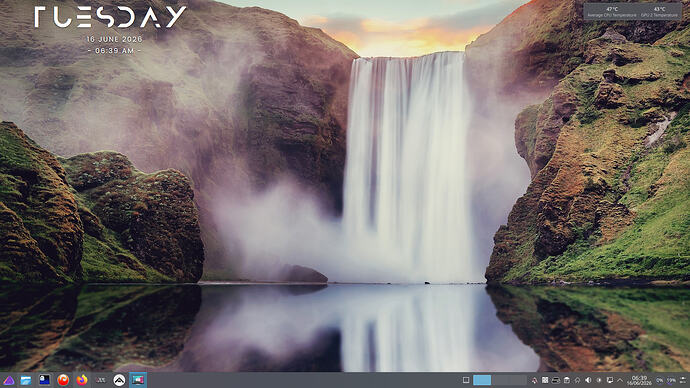The height and width of the screenshot is (388, 690).
Task: Select the highlighted active window in taskbar
Action: 138,380
